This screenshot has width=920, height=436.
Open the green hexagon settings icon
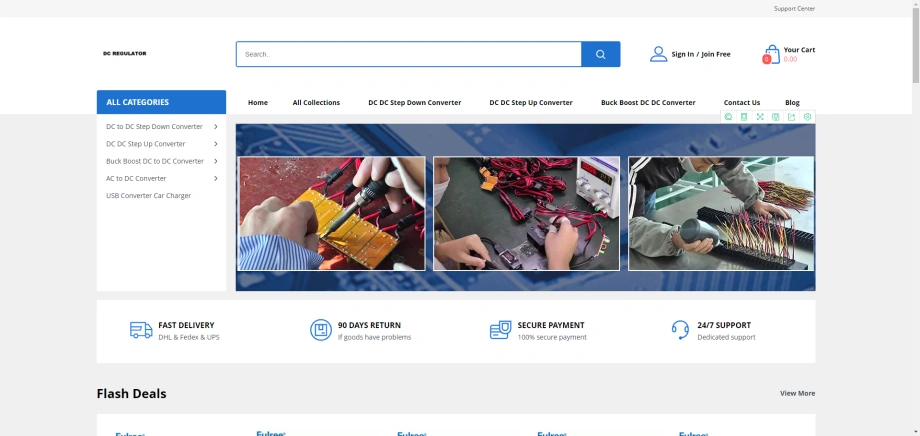(x=807, y=117)
